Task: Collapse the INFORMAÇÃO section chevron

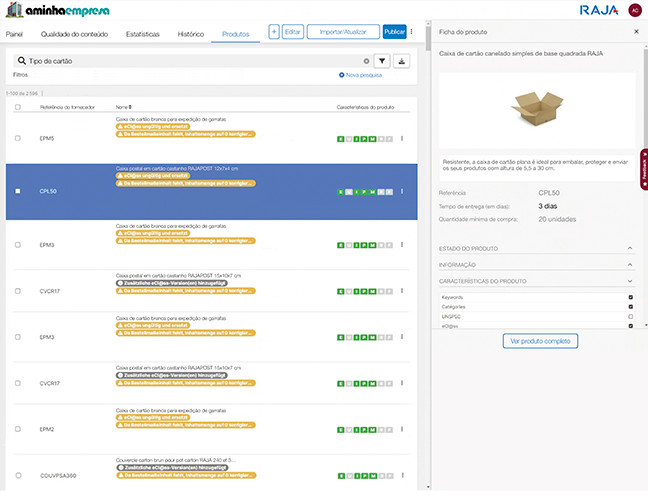Action: [x=630, y=264]
